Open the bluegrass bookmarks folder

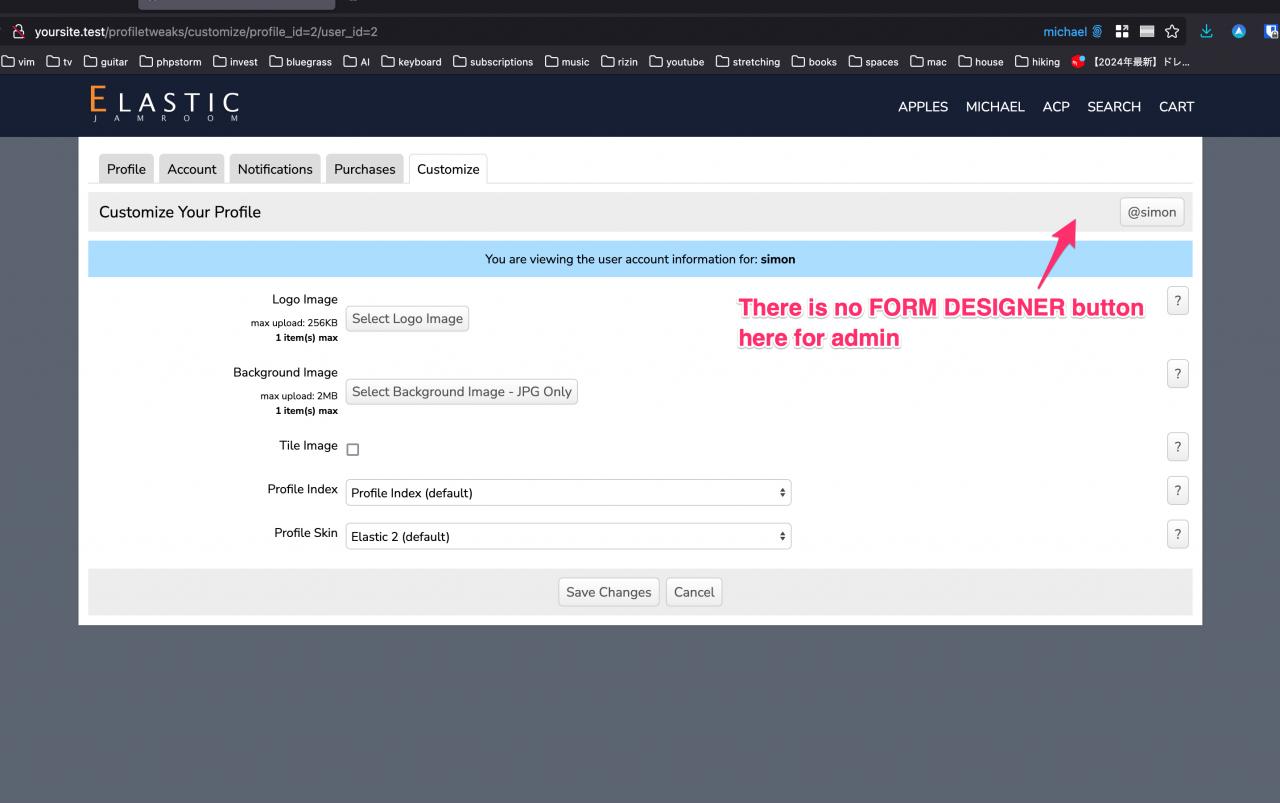tap(300, 62)
